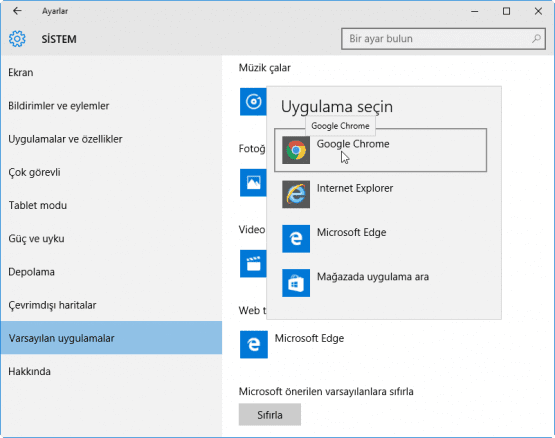Select Varsayılan uygulamalar in the sidebar

[111, 338]
